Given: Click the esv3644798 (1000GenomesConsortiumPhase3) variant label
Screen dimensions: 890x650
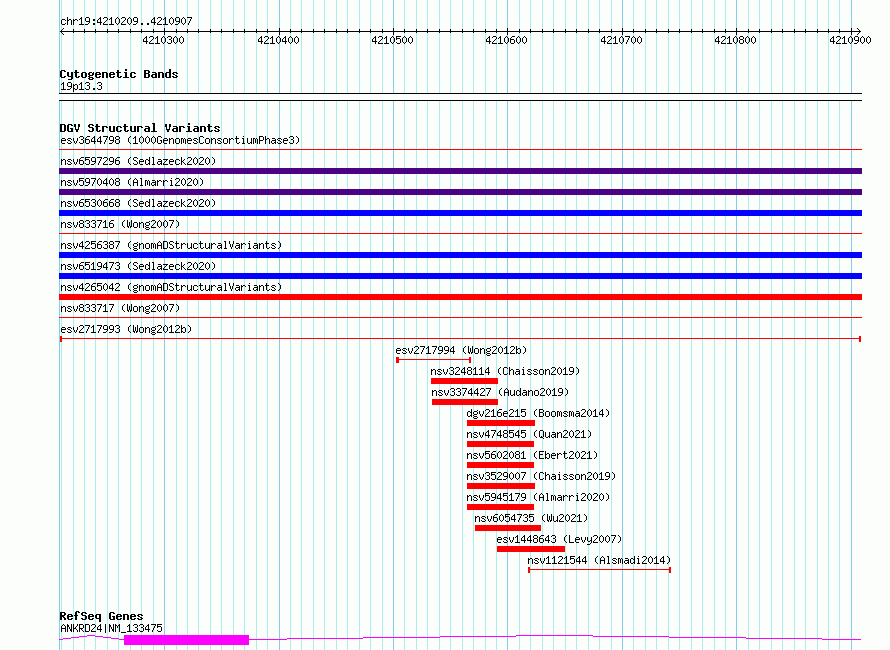Looking at the screenshot, I should click(x=180, y=140).
